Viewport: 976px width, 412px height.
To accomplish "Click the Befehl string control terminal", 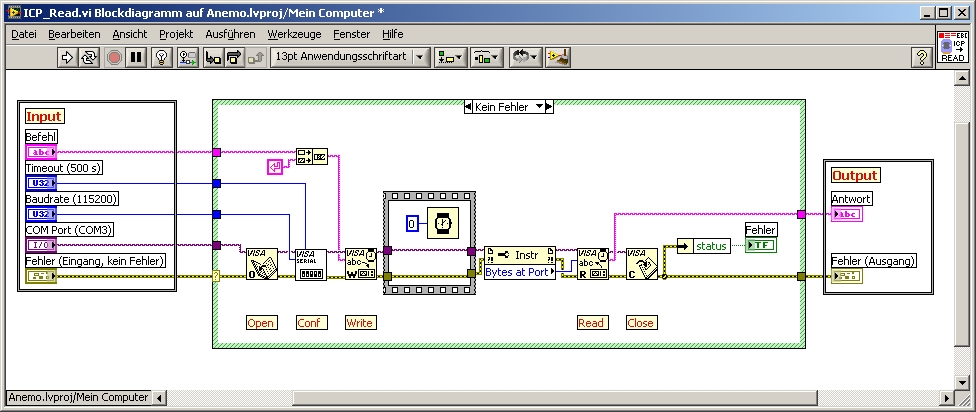I will (41, 152).
